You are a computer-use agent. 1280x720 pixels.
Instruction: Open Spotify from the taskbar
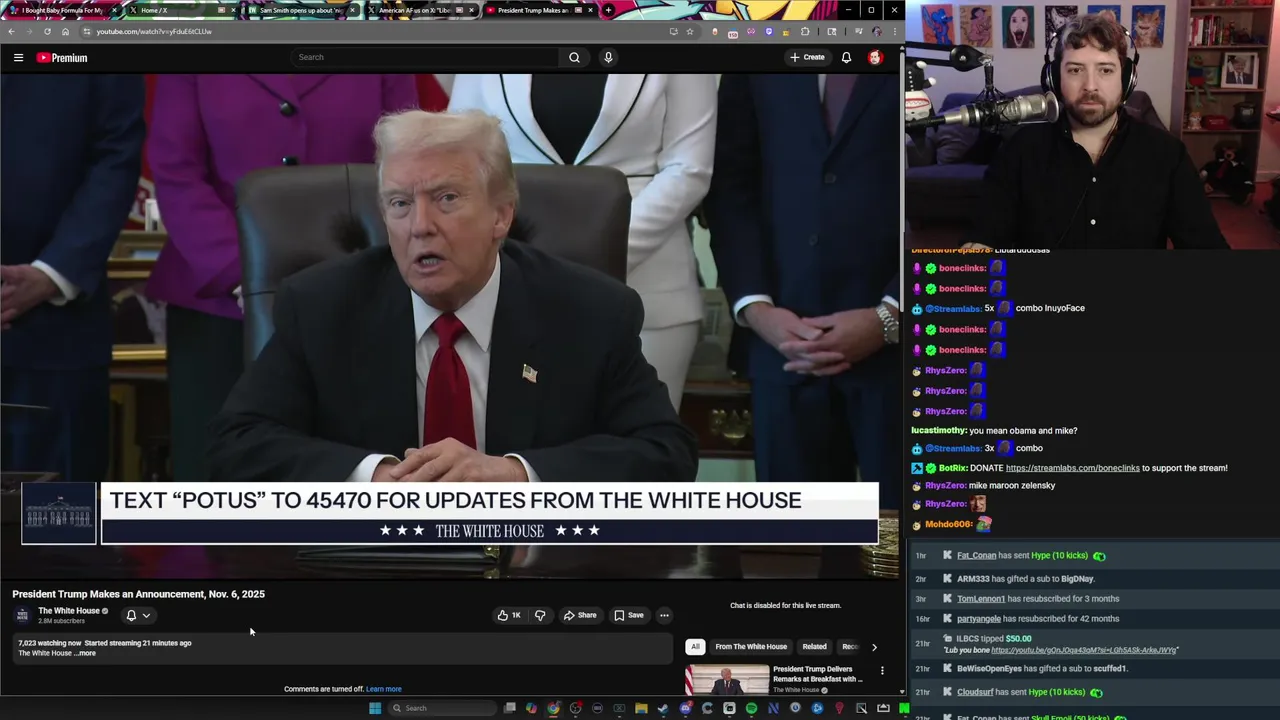click(x=751, y=708)
